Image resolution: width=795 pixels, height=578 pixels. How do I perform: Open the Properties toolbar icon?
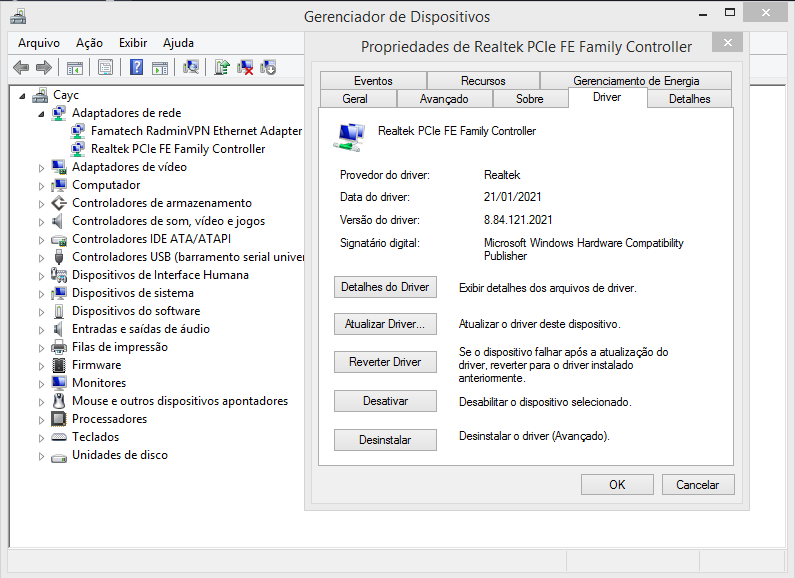click(105, 67)
